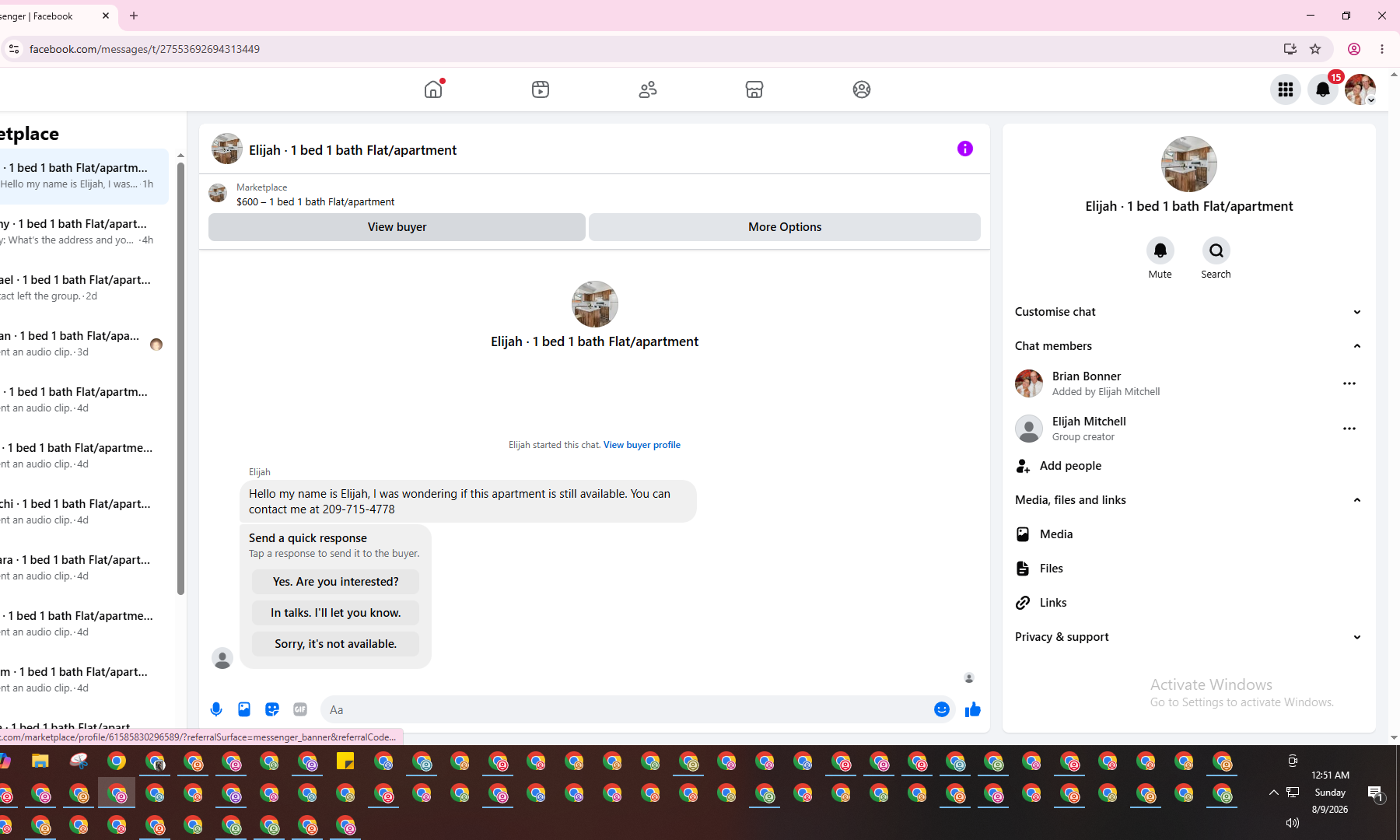Viewport: 1400px width, 840px height.
Task: Open the audio clip chat from 3d ago
Action: coord(84,345)
